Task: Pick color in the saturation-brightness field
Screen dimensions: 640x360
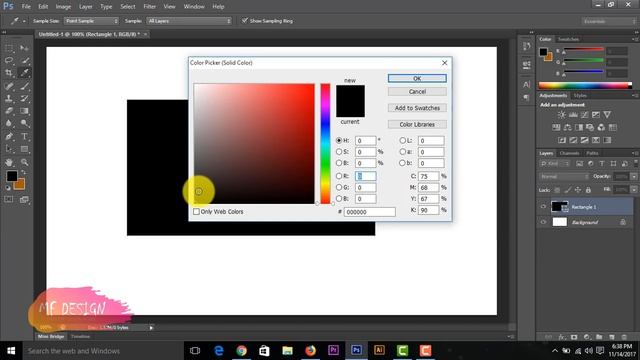Action: point(254,144)
